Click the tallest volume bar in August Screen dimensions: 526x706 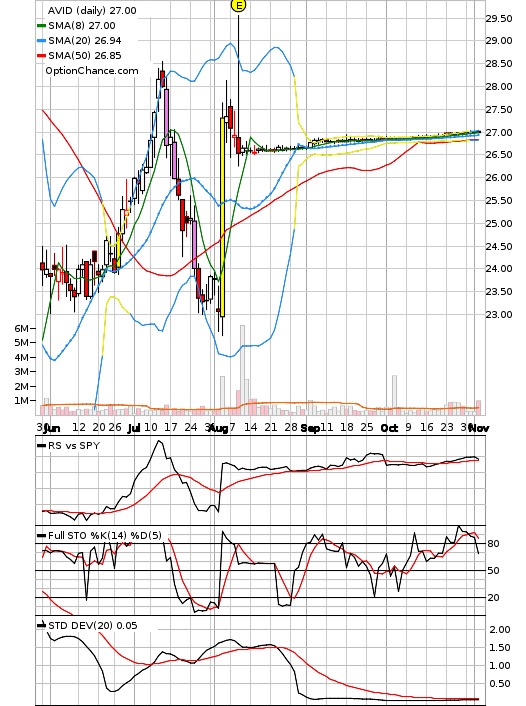coord(242,364)
